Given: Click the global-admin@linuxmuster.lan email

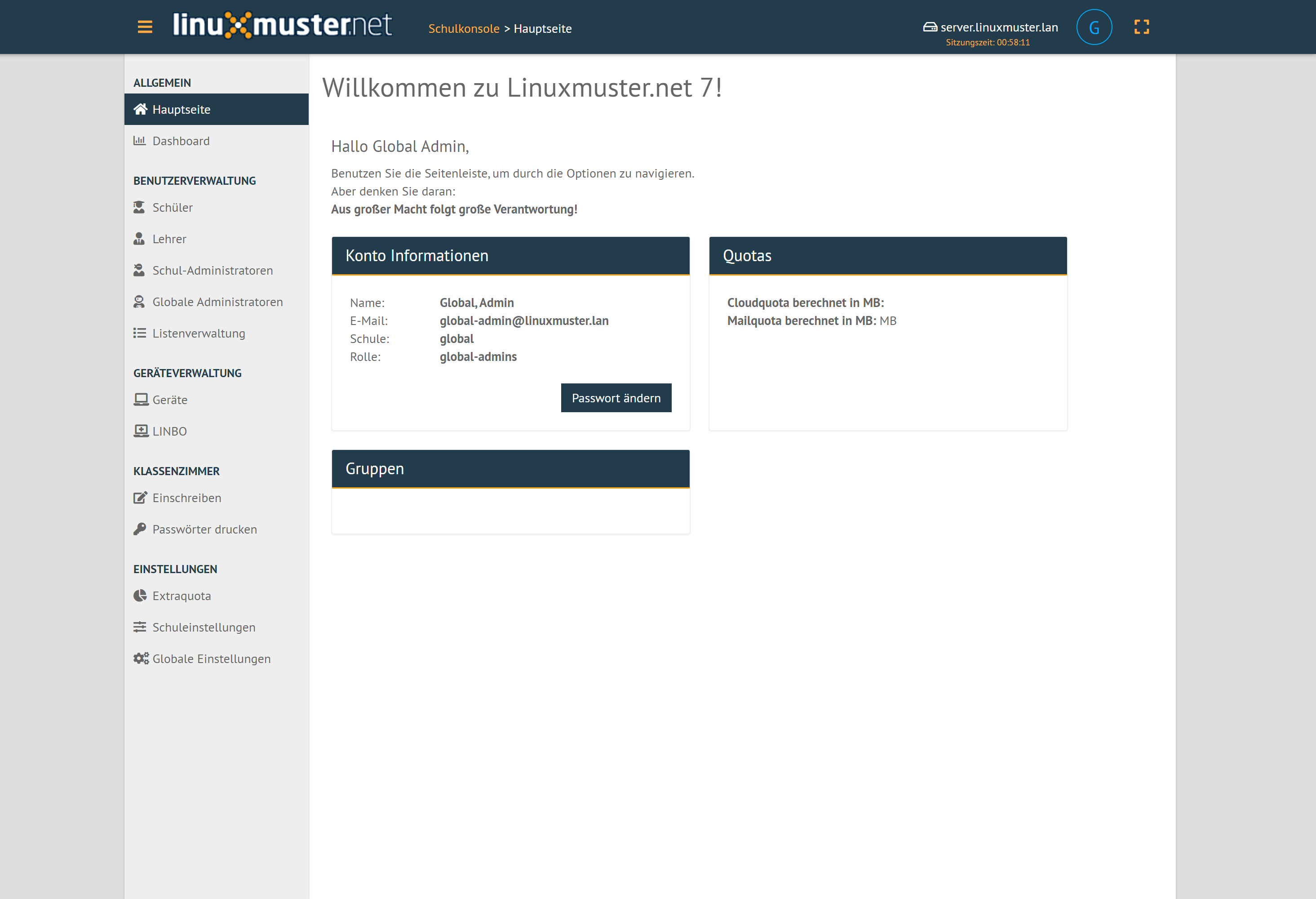Looking at the screenshot, I should 524,320.
